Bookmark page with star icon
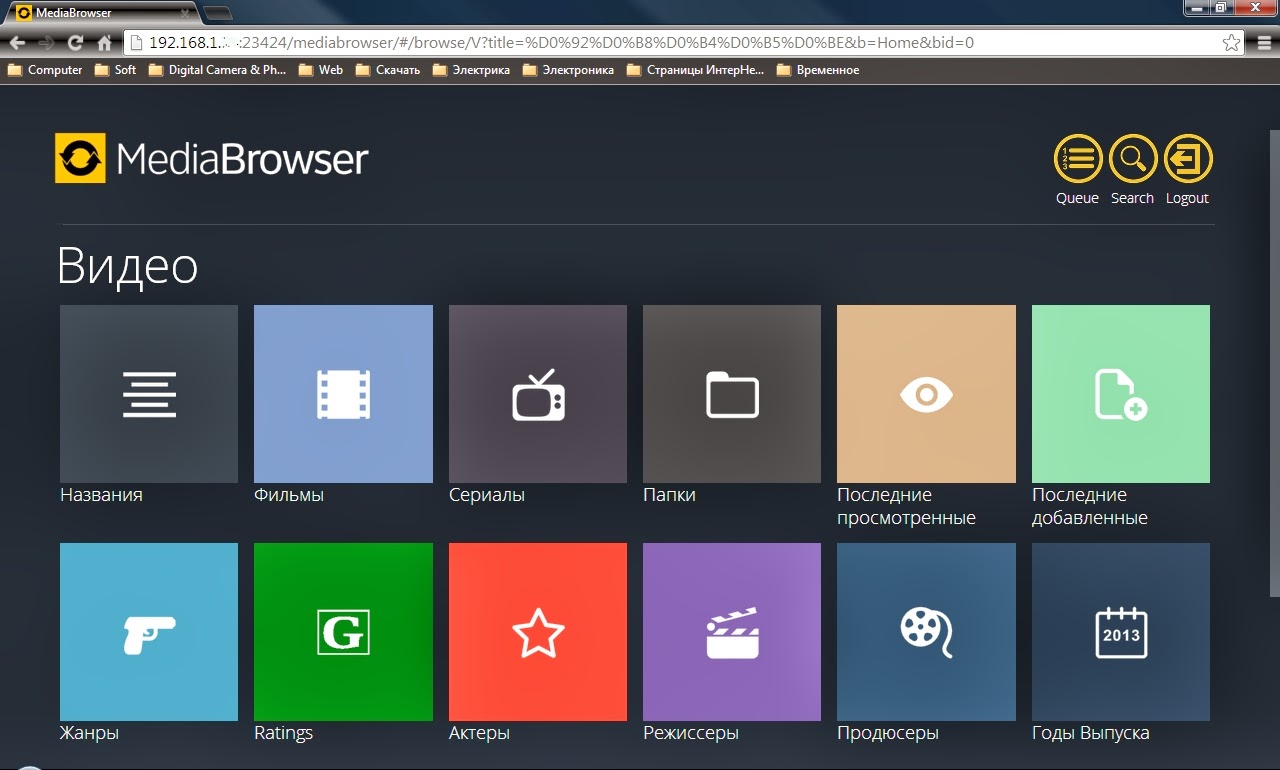 [x=1231, y=43]
